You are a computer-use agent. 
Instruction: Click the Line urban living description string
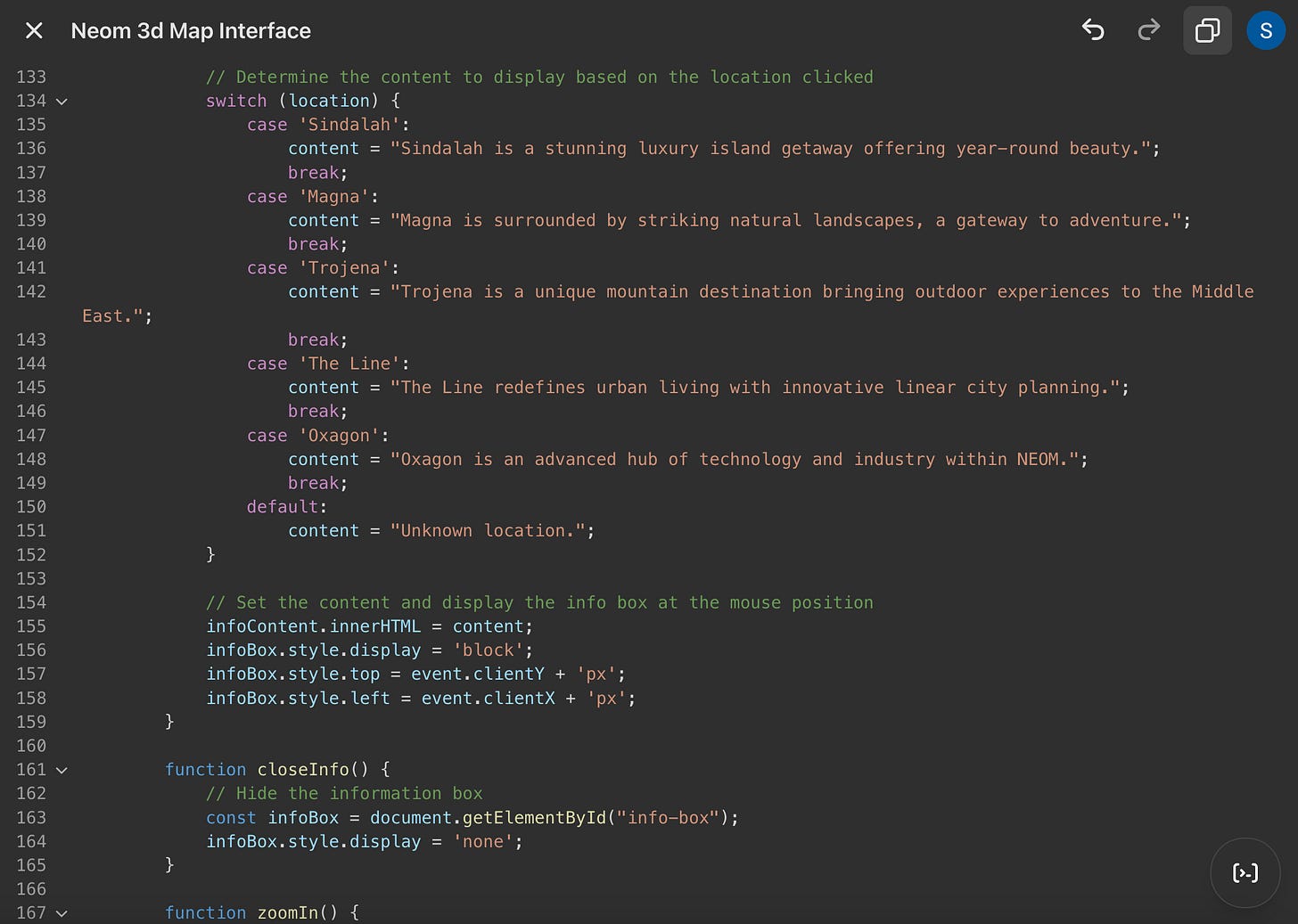[x=755, y=388]
